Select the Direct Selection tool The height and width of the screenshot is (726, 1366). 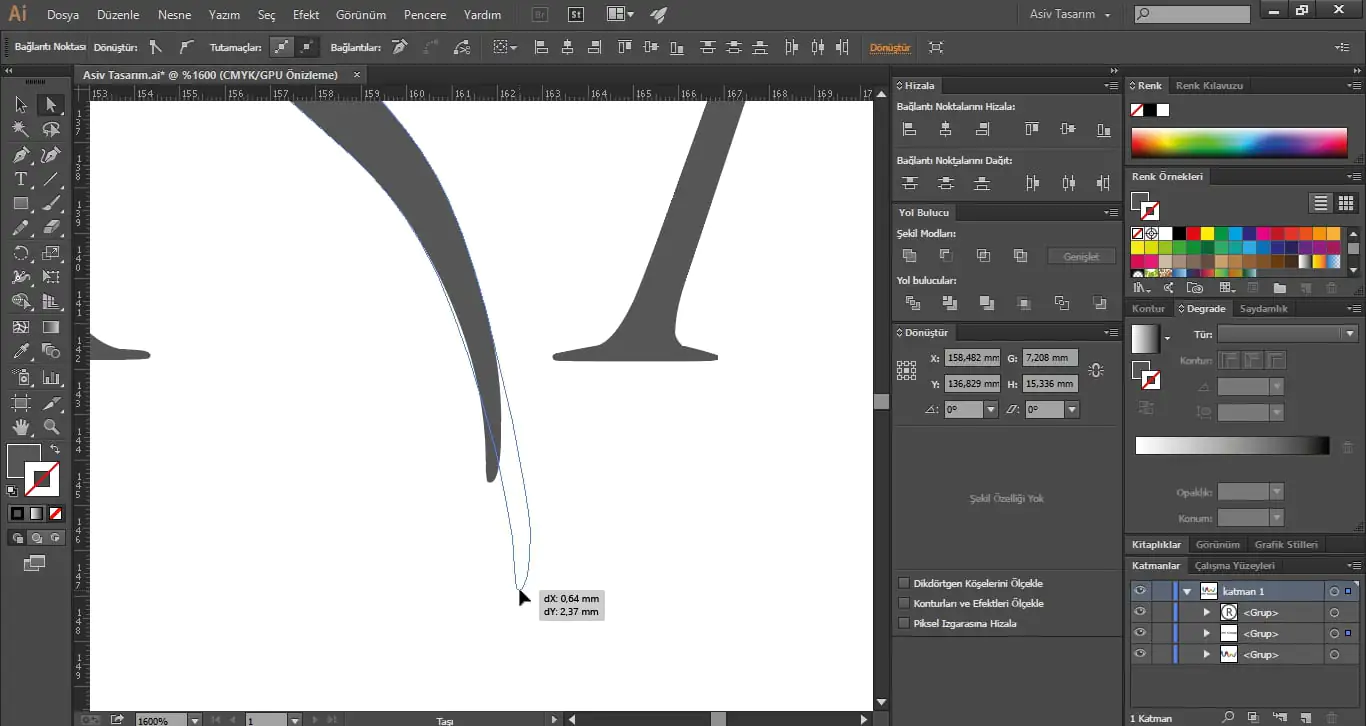51,105
